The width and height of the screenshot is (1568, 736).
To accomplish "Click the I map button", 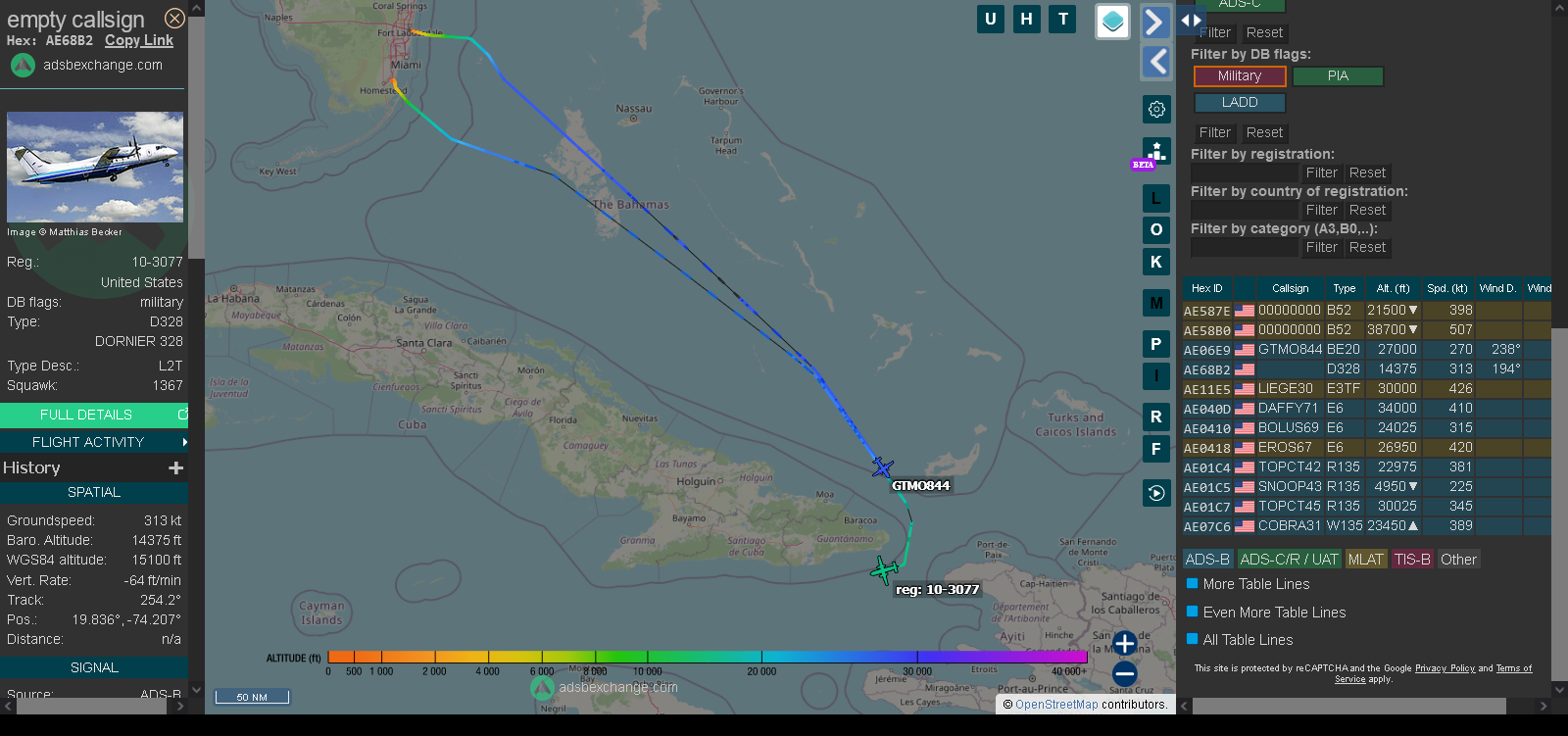I will coord(1156,375).
